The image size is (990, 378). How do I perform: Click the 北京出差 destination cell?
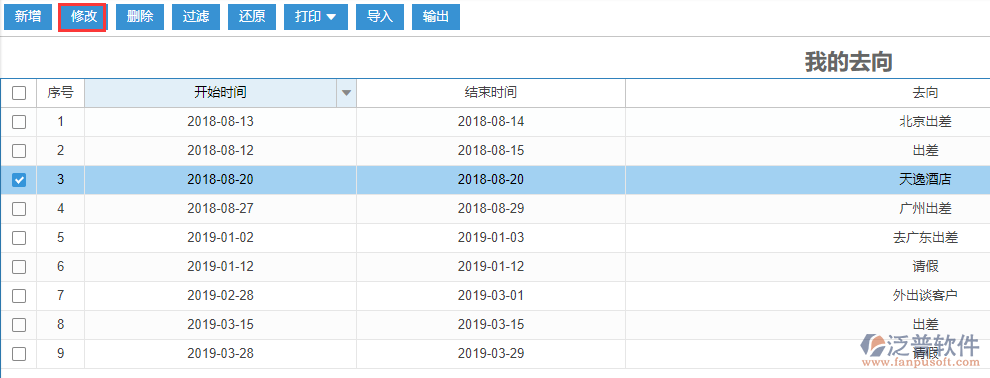point(925,122)
